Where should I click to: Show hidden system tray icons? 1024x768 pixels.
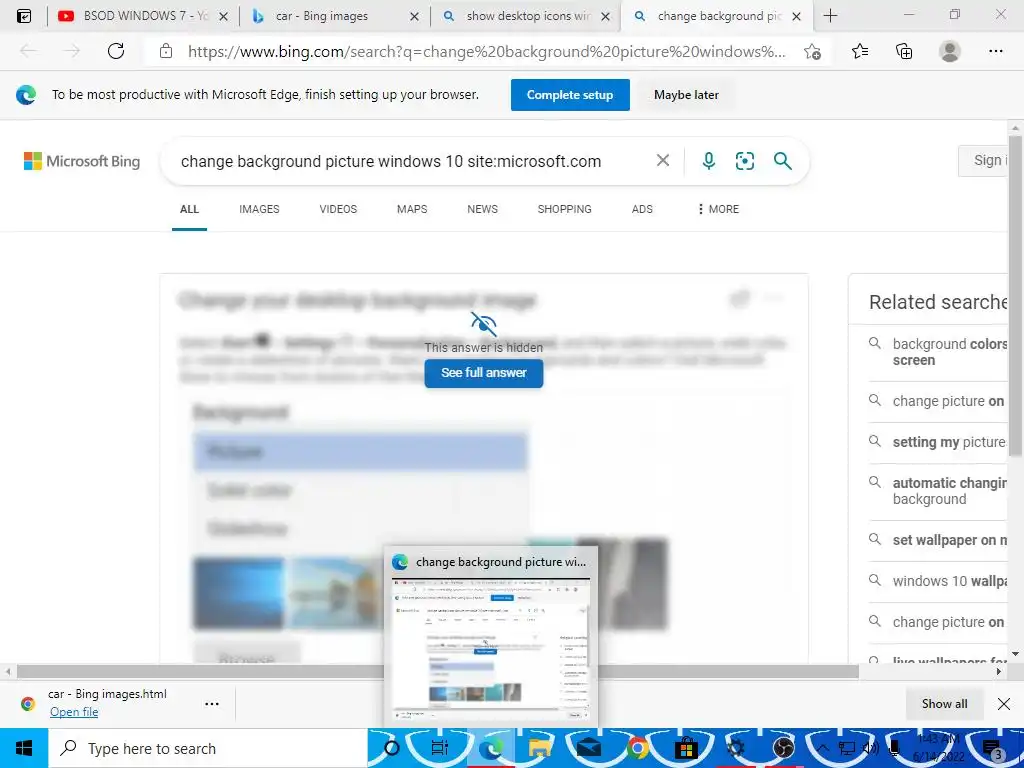coord(822,748)
